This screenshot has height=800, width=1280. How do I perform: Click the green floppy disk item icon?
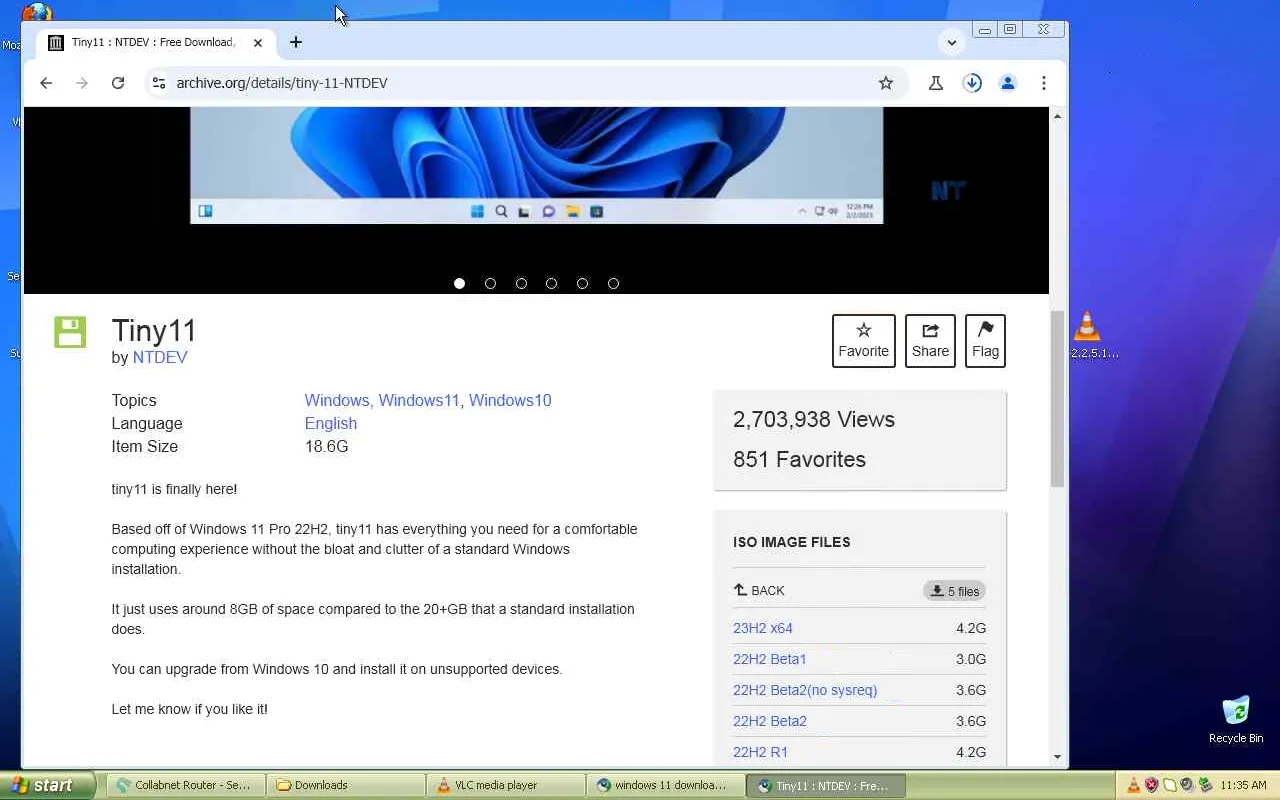click(70, 332)
